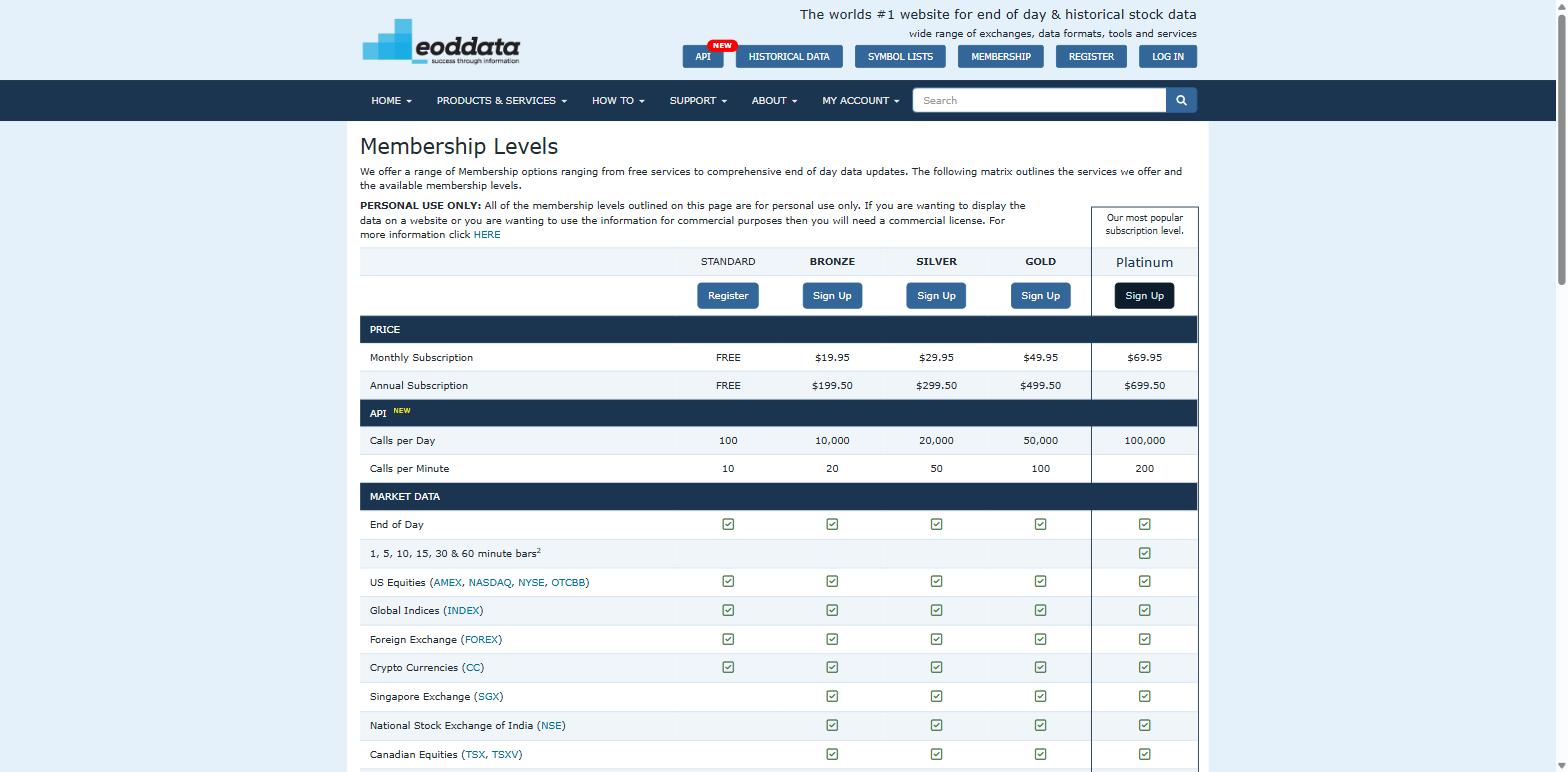Click the Search input field

1039,100
